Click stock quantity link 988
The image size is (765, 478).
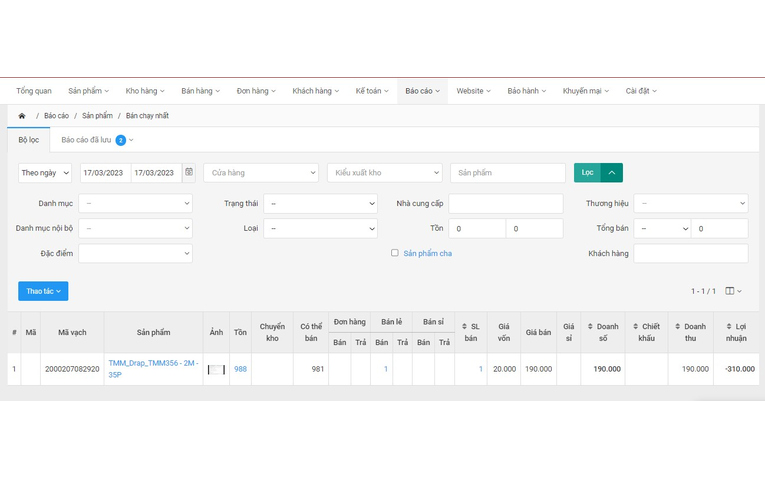point(241,369)
